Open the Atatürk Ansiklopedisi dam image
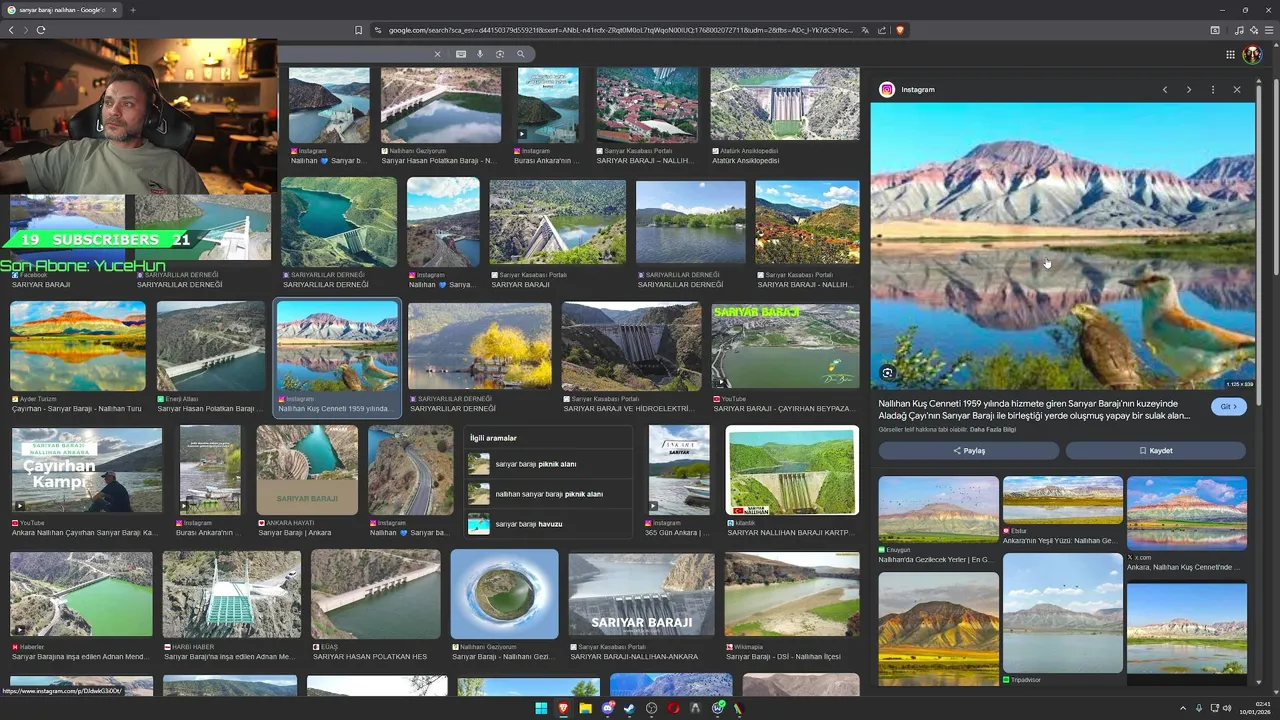The width and height of the screenshot is (1280, 720). (x=785, y=104)
